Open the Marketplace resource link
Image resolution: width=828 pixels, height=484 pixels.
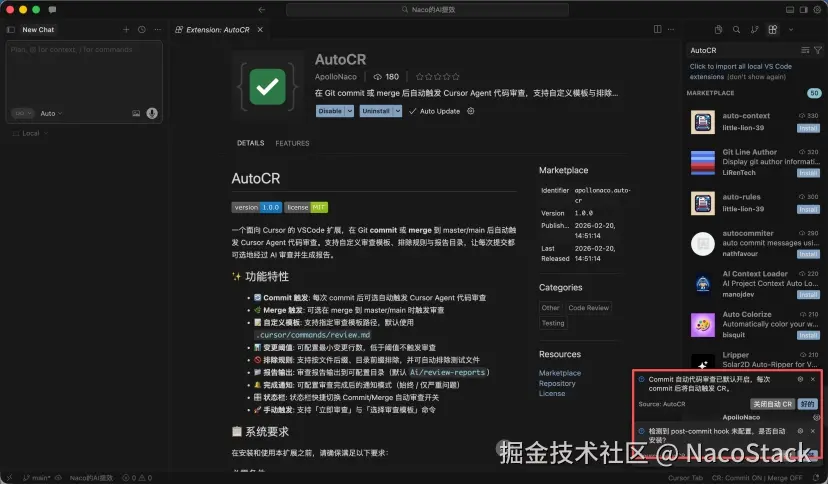tap(560, 373)
